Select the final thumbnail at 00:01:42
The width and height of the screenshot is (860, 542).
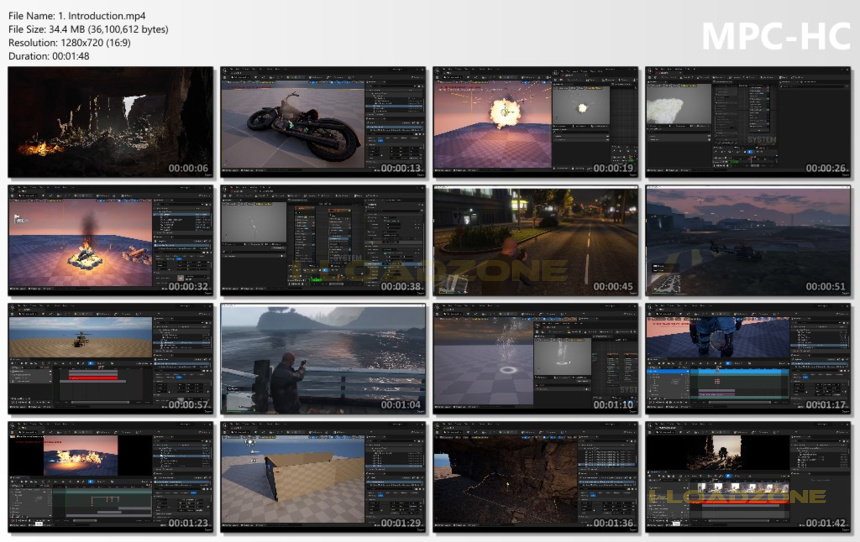[748, 477]
